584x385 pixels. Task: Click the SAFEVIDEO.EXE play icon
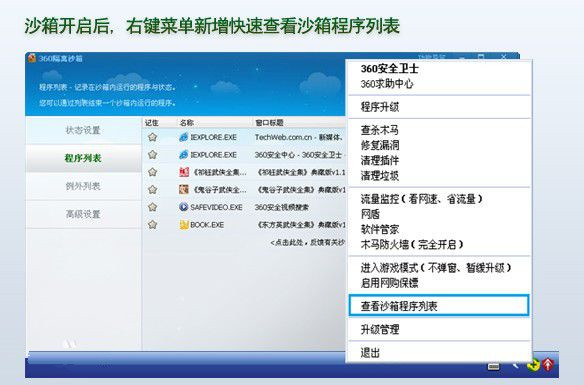[x=183, y=207]
